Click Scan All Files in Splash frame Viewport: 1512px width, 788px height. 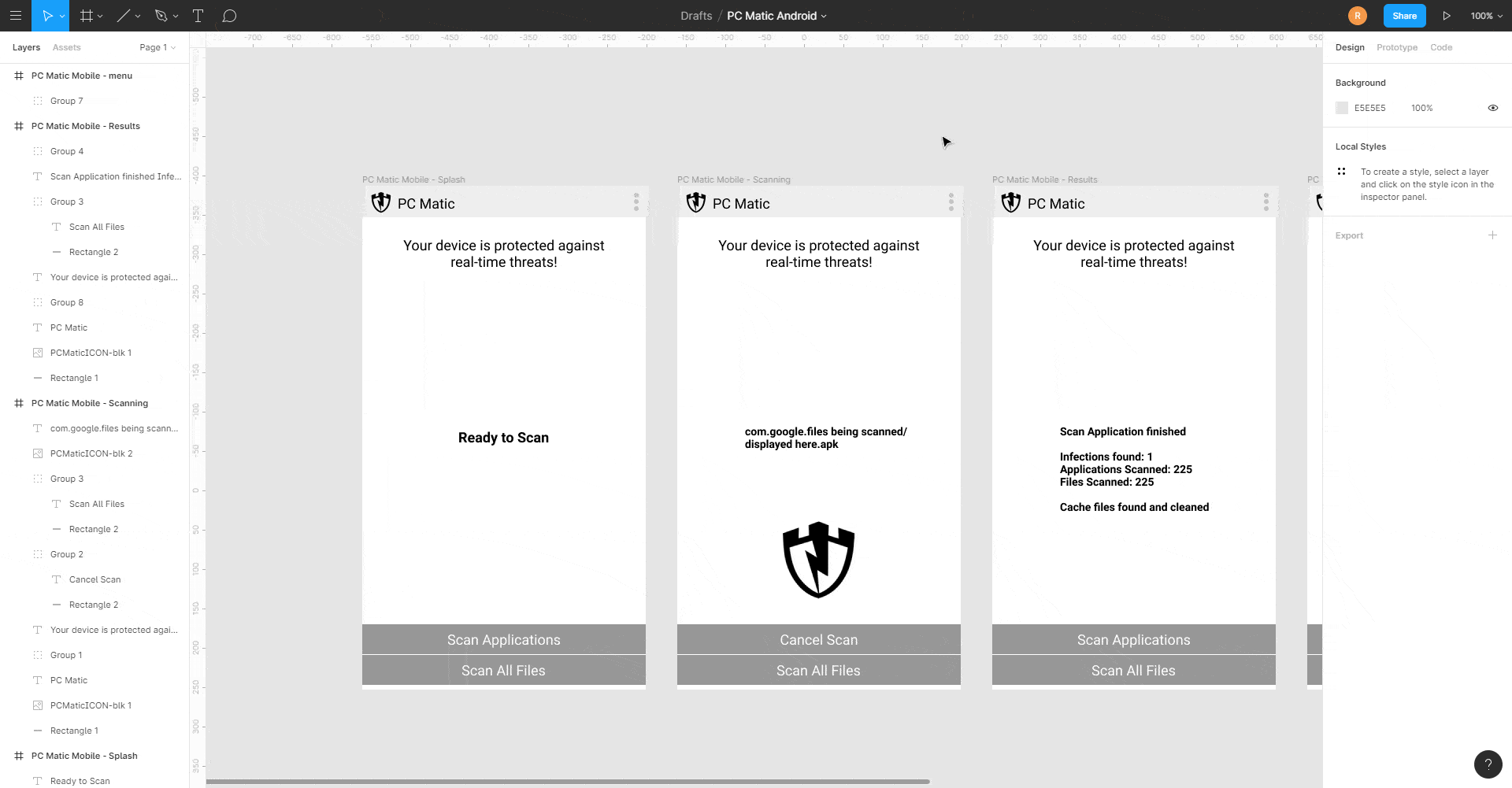coord(504,670)
